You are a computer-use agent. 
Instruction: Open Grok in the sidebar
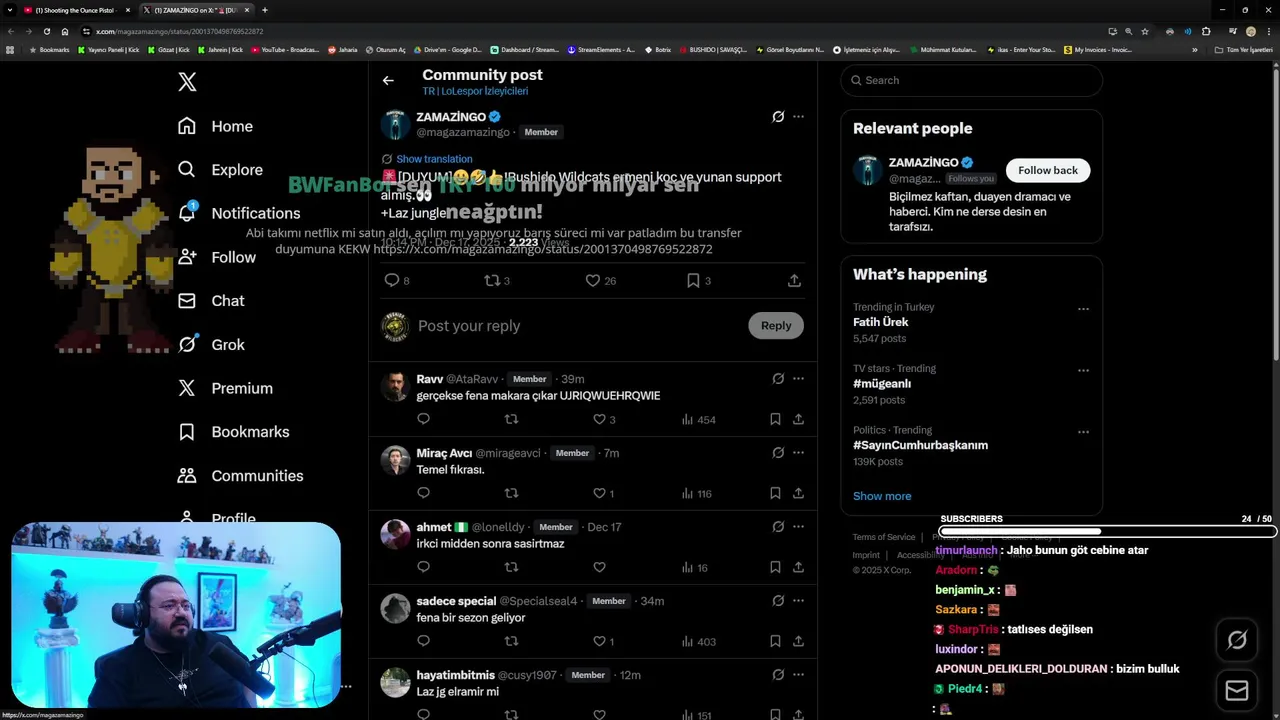pyautogui.click(x=211, y=344)
